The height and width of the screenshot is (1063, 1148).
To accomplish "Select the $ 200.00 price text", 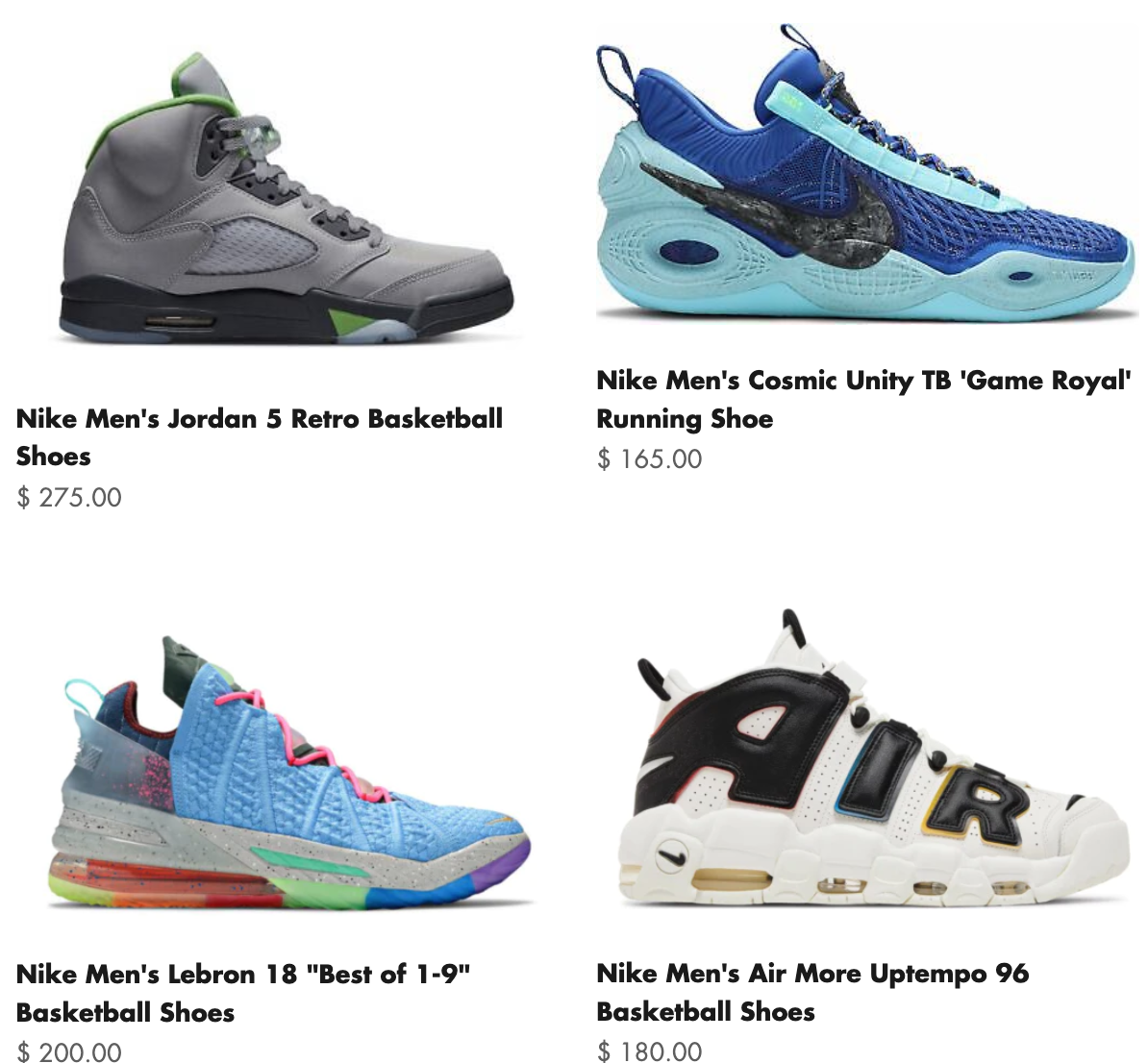I will point(69,1052).
